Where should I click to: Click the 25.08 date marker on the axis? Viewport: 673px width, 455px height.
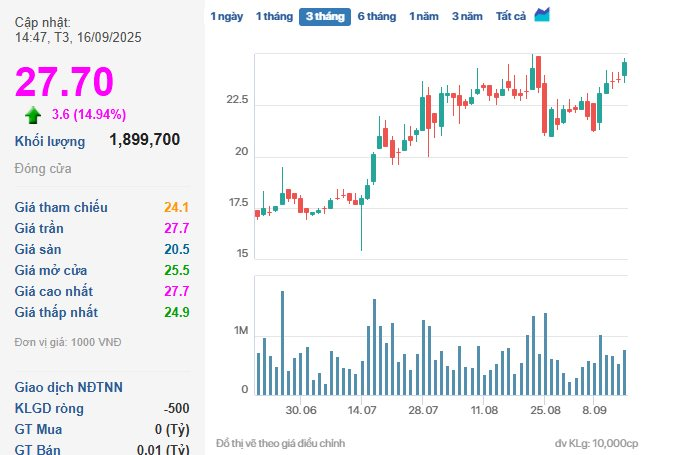[x=545, y=410]
